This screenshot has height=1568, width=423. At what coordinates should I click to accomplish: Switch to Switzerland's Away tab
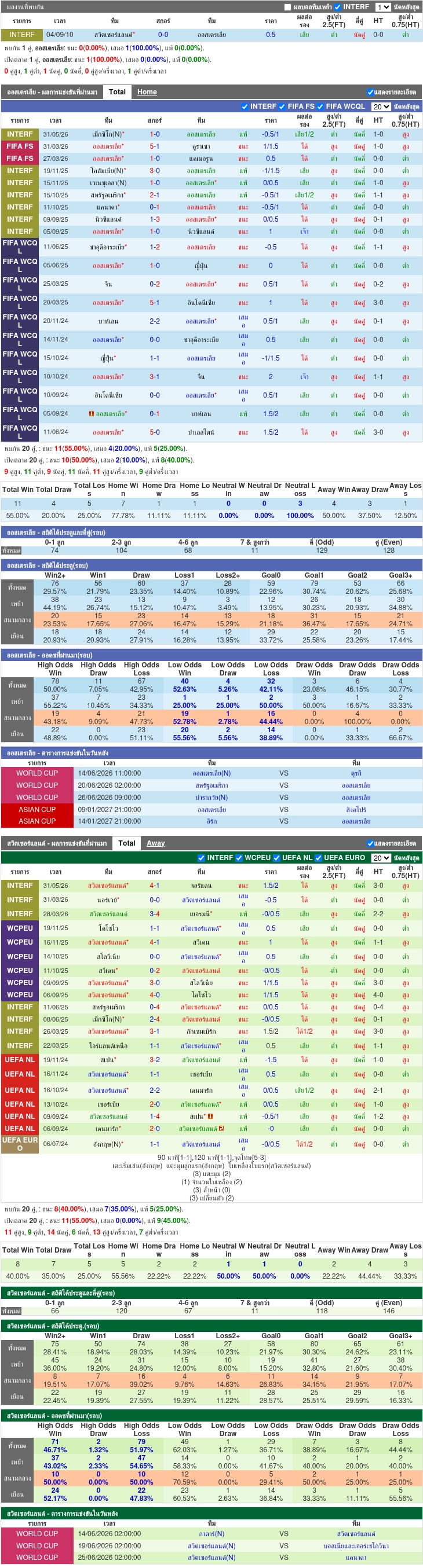click(155, 844)
